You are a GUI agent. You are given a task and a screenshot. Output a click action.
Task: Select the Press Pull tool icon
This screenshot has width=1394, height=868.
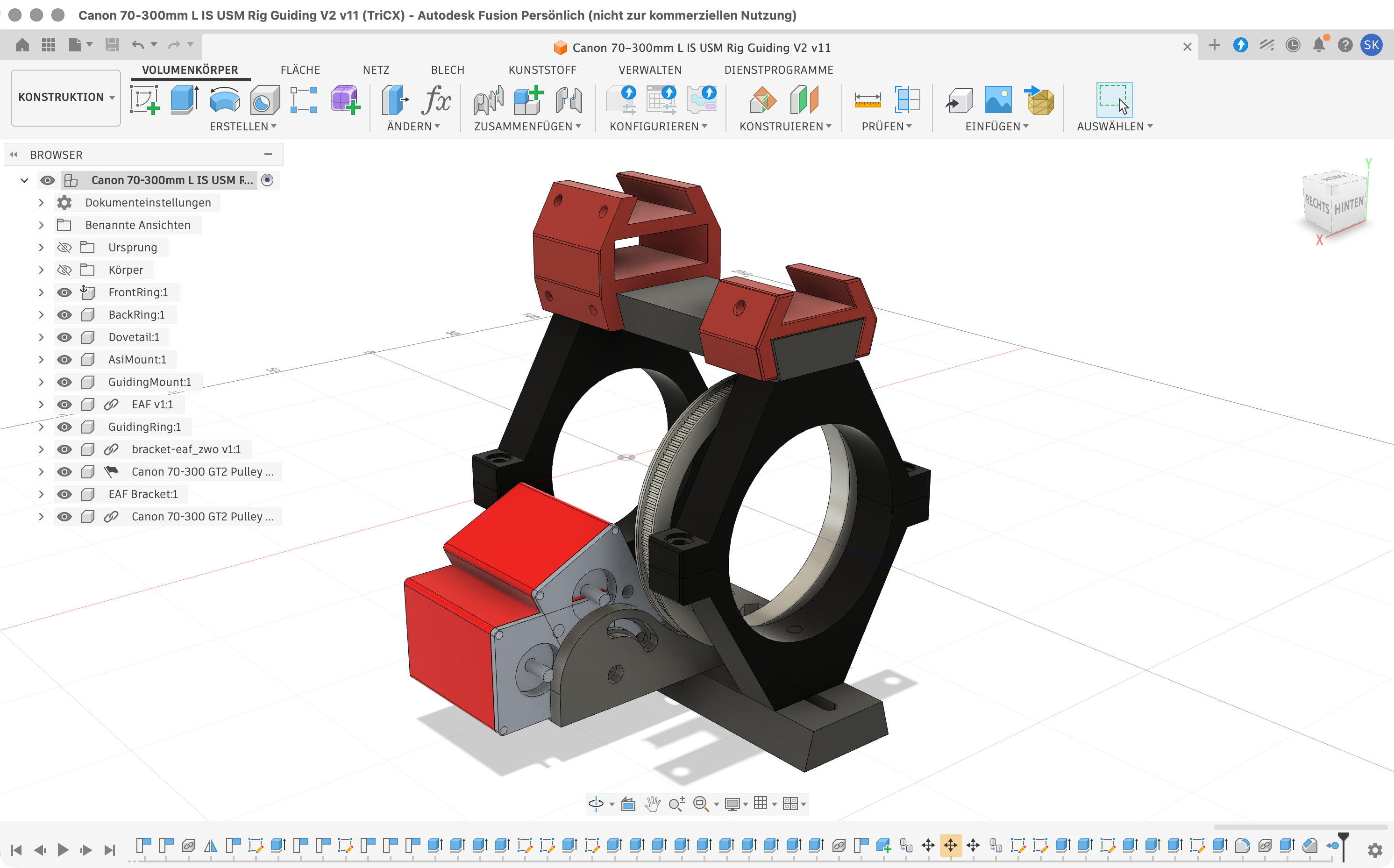pyautogui.click(x=395, y=100)
